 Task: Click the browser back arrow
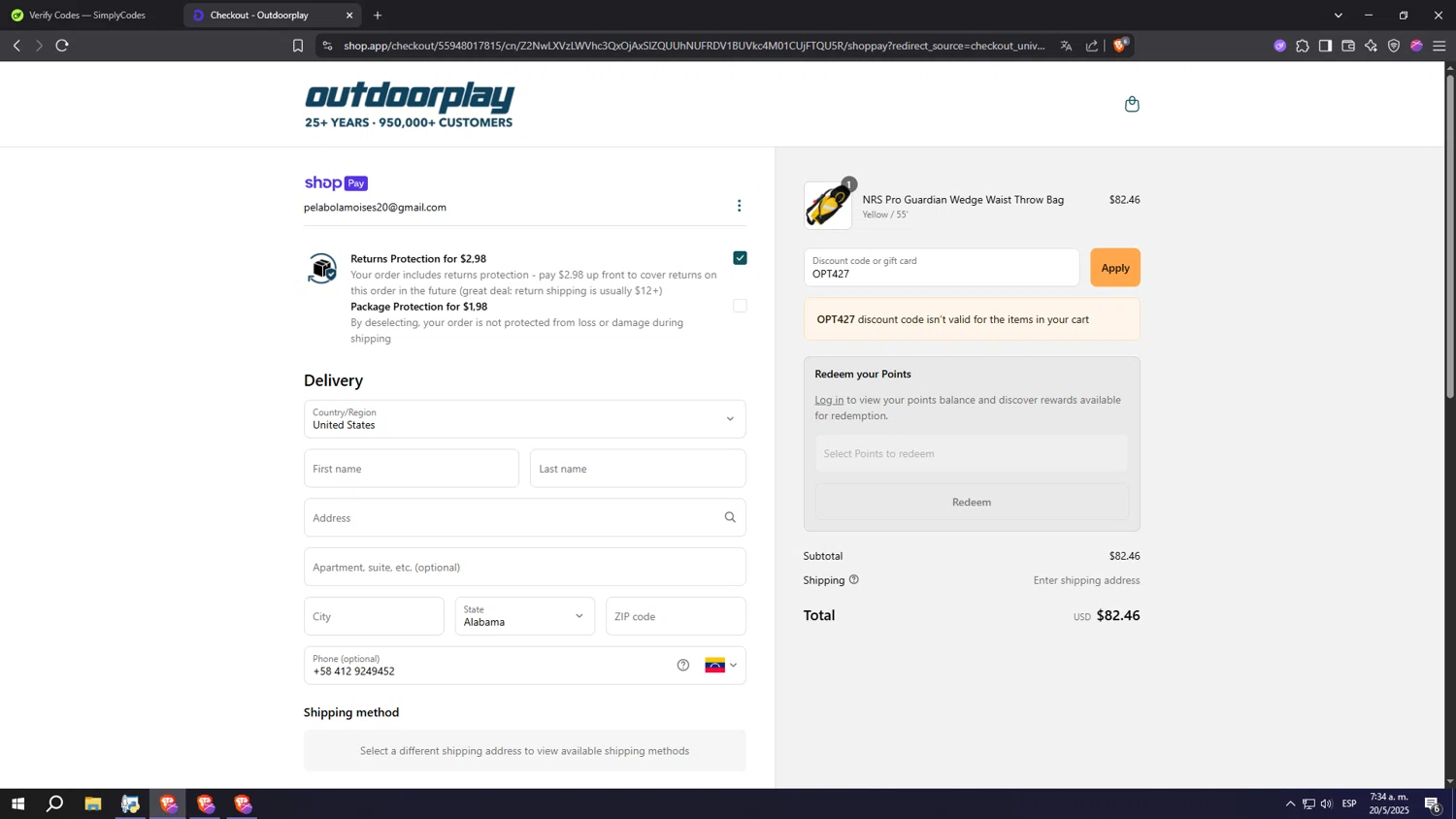coord(17,46)
